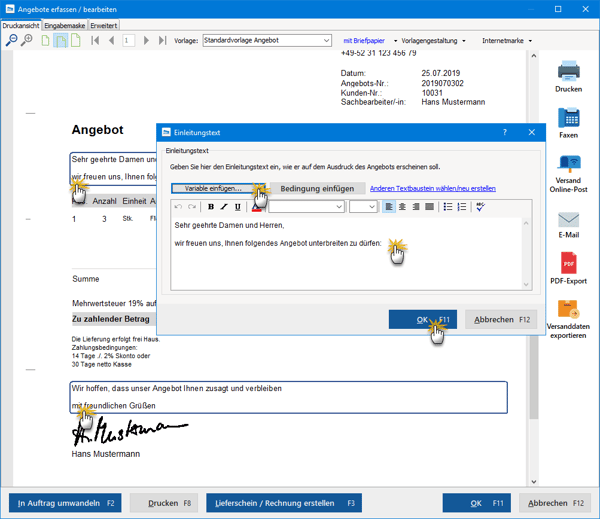
Task: Click Anderen Textbaustein wählen/neu erstellen link
Action: pyautogui.click(x=432, y=188)
